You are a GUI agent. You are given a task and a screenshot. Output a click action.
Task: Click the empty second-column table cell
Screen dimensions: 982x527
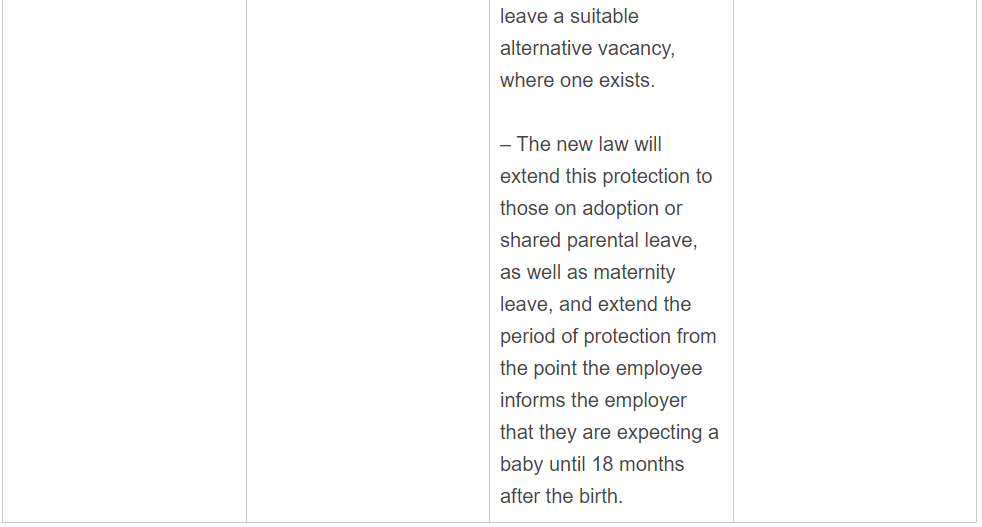point(367,260)
